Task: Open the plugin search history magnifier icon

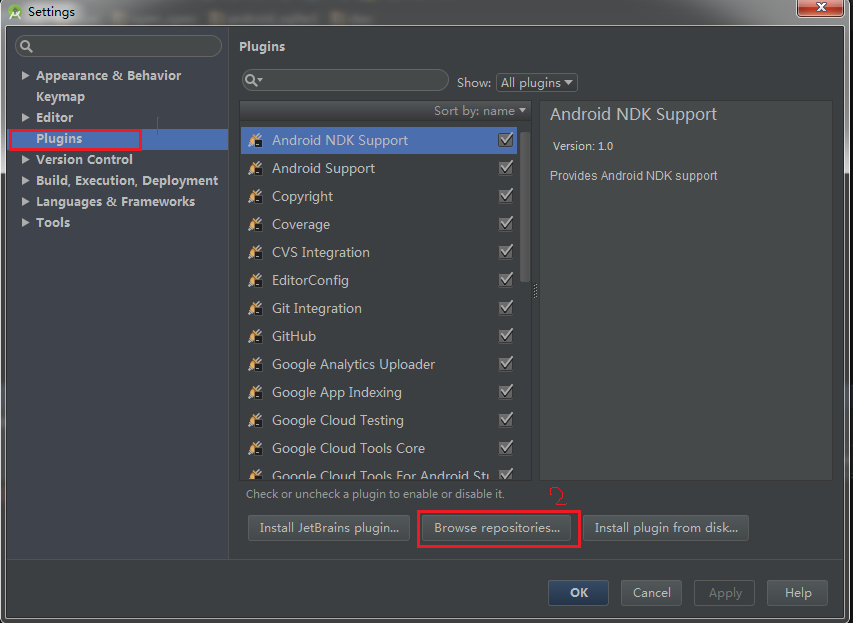Action: click(x=254, y=81)
